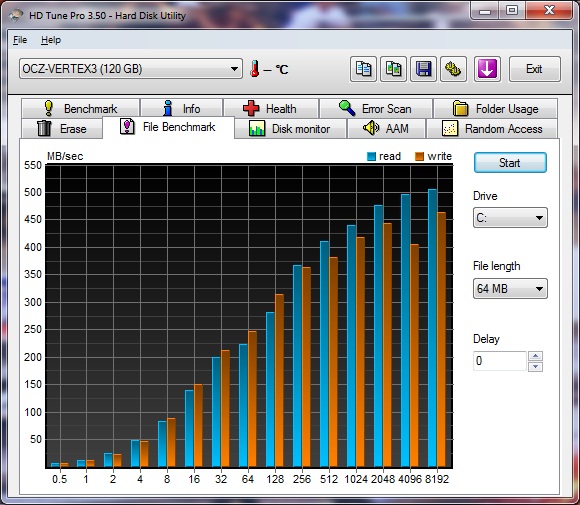Open the Drive C: dropdown

click(x=510, y=218)
